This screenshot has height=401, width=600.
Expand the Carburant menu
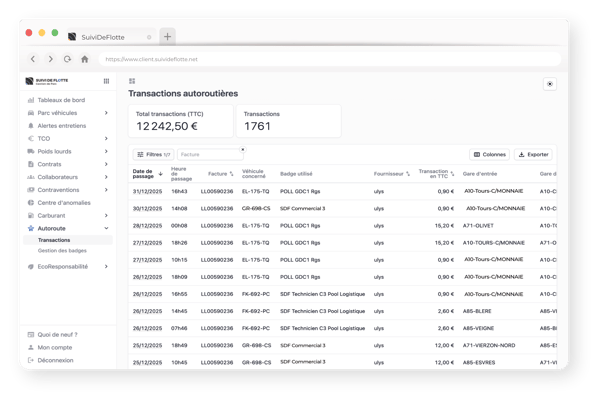tap(106, 216)
